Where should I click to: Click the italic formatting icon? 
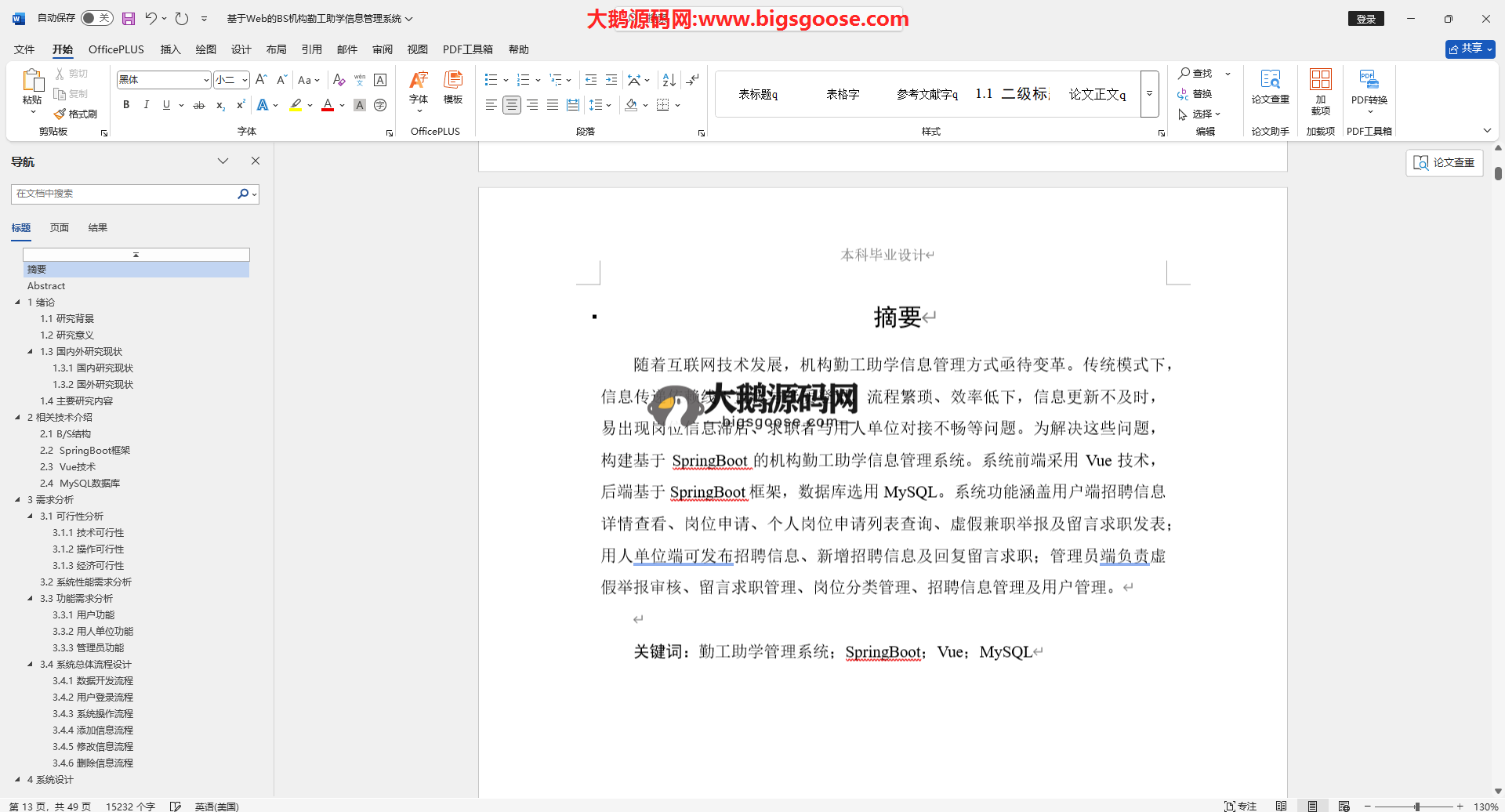(x=146, y=105)
